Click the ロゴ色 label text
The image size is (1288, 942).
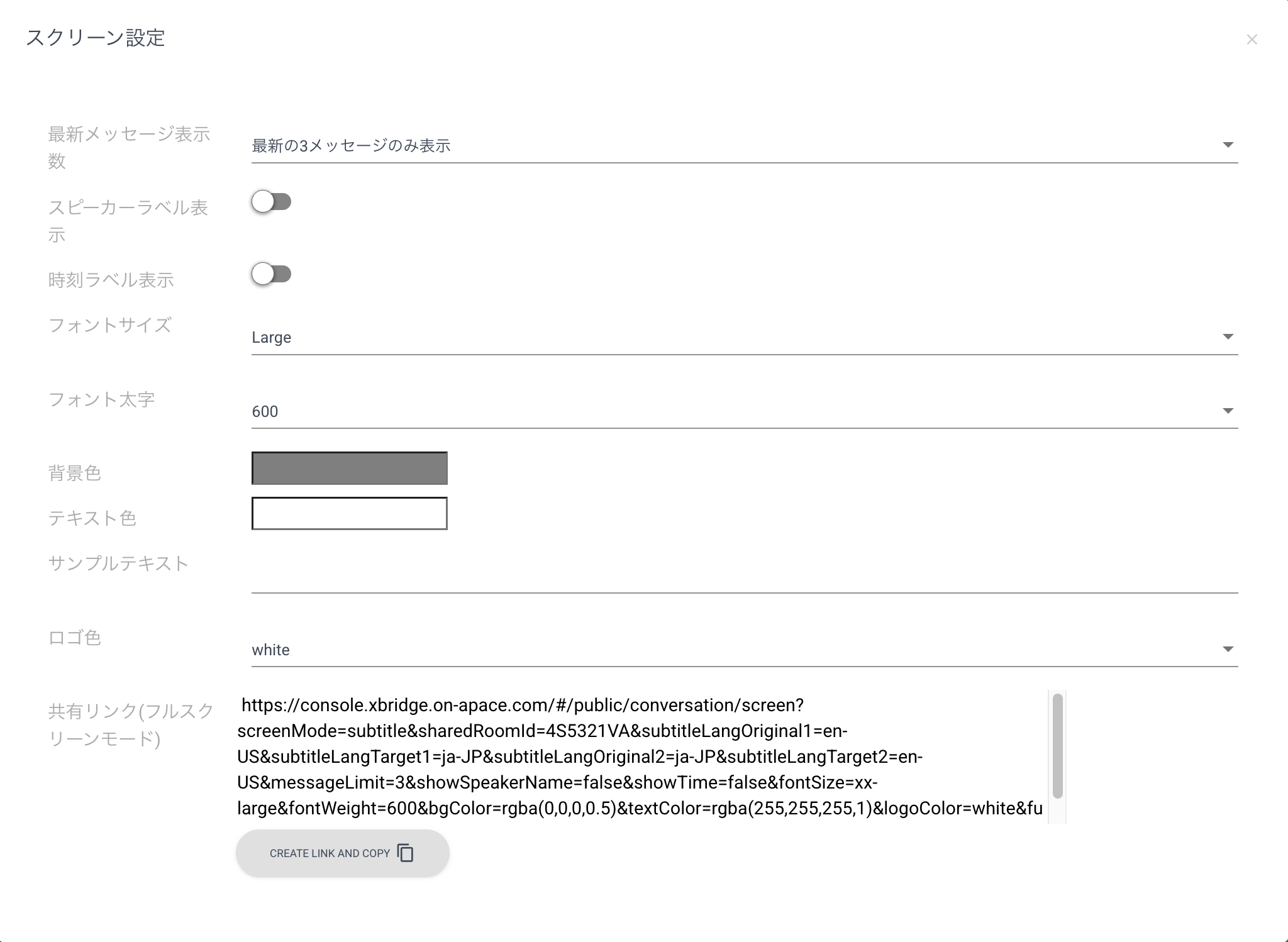pyautogui.click(x=74, y=638)
